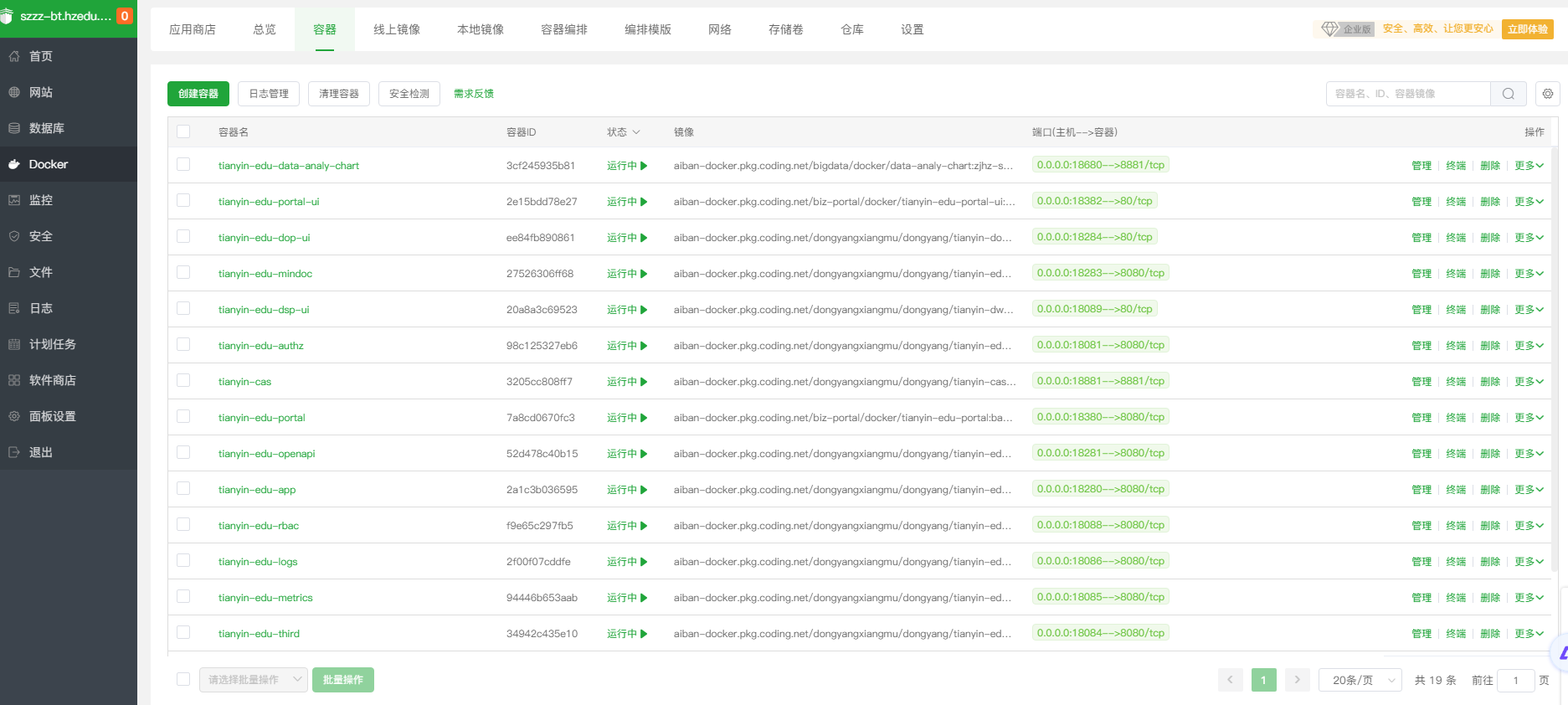Click the 创建容器 button
1568x705 pixels.
(x=198, y=94)
